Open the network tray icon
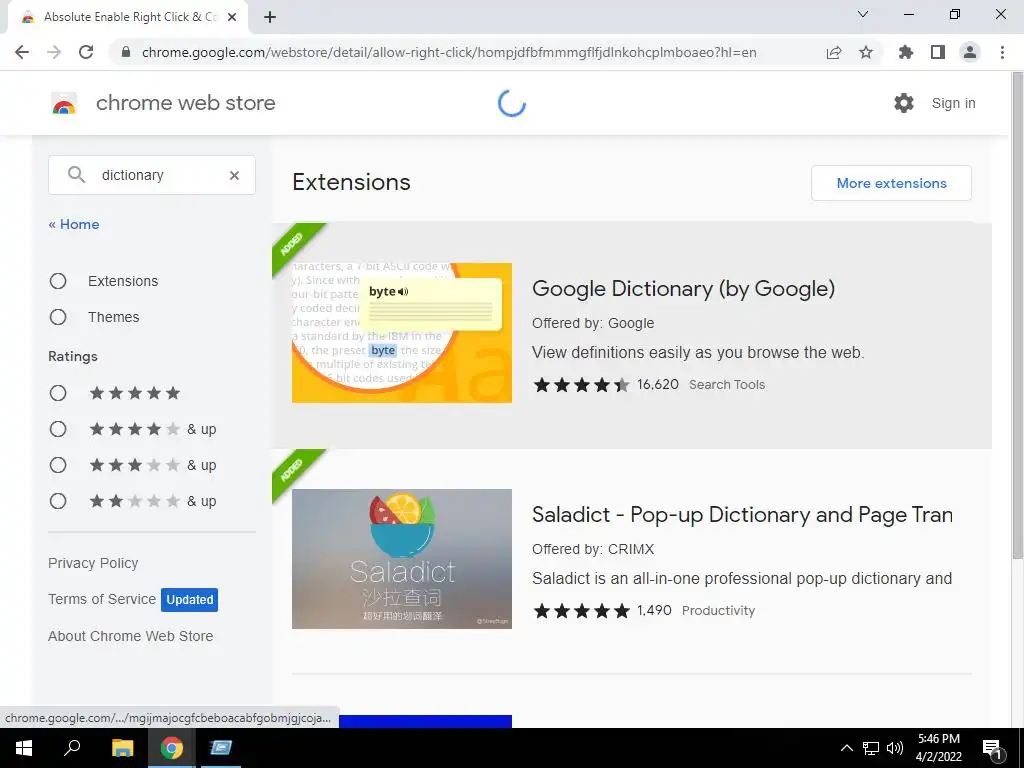 pos(871,748)
